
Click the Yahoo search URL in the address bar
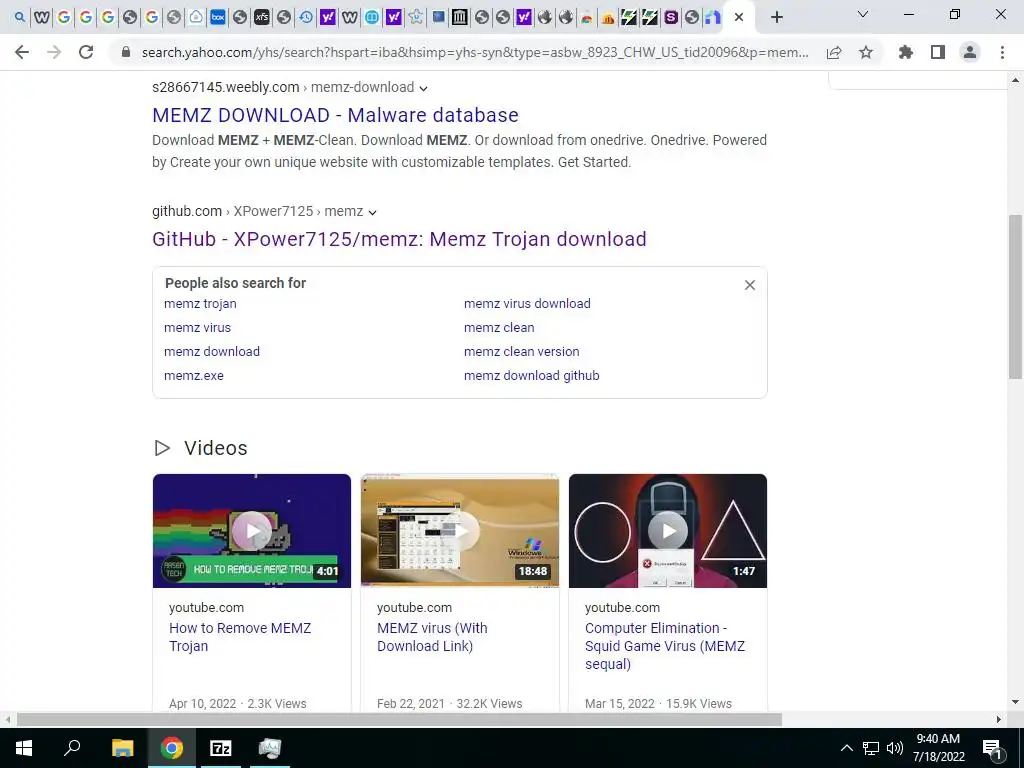475,52
